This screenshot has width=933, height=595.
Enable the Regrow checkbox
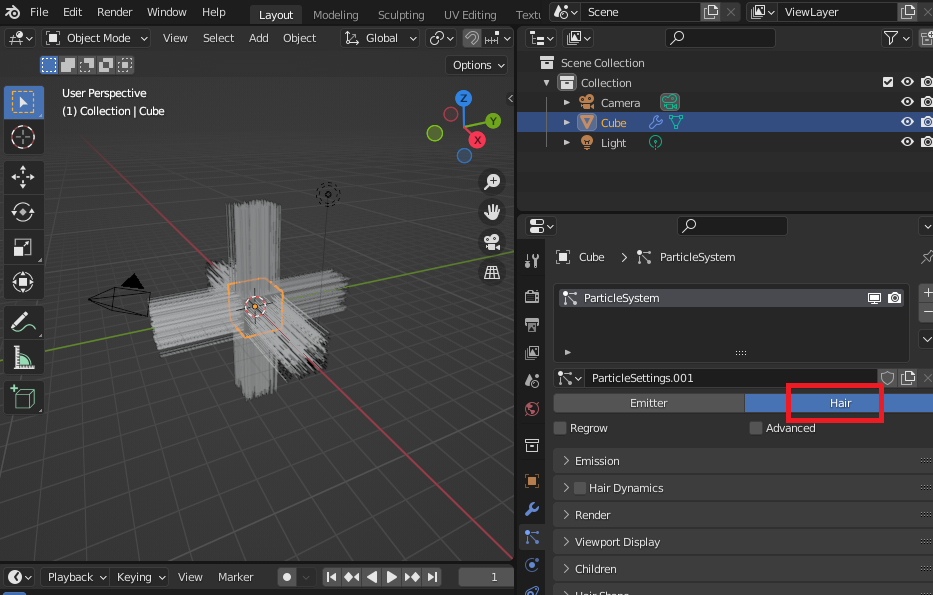pyautogui.click(x=560, y=428)
